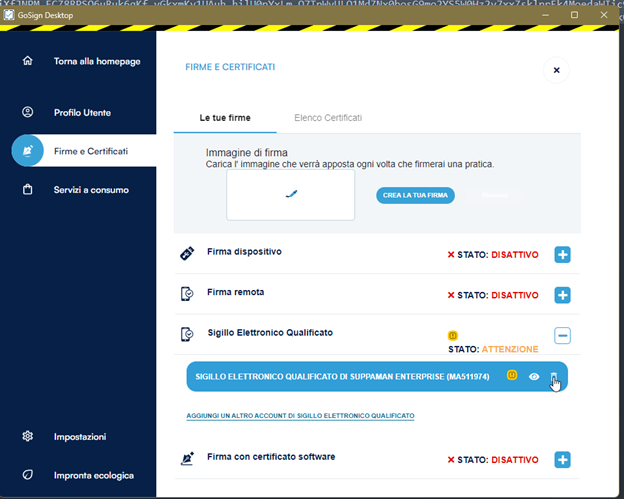Expand the Firma remota section
The height and width of the screenshot is (499, 624).
tap(562, 295)
